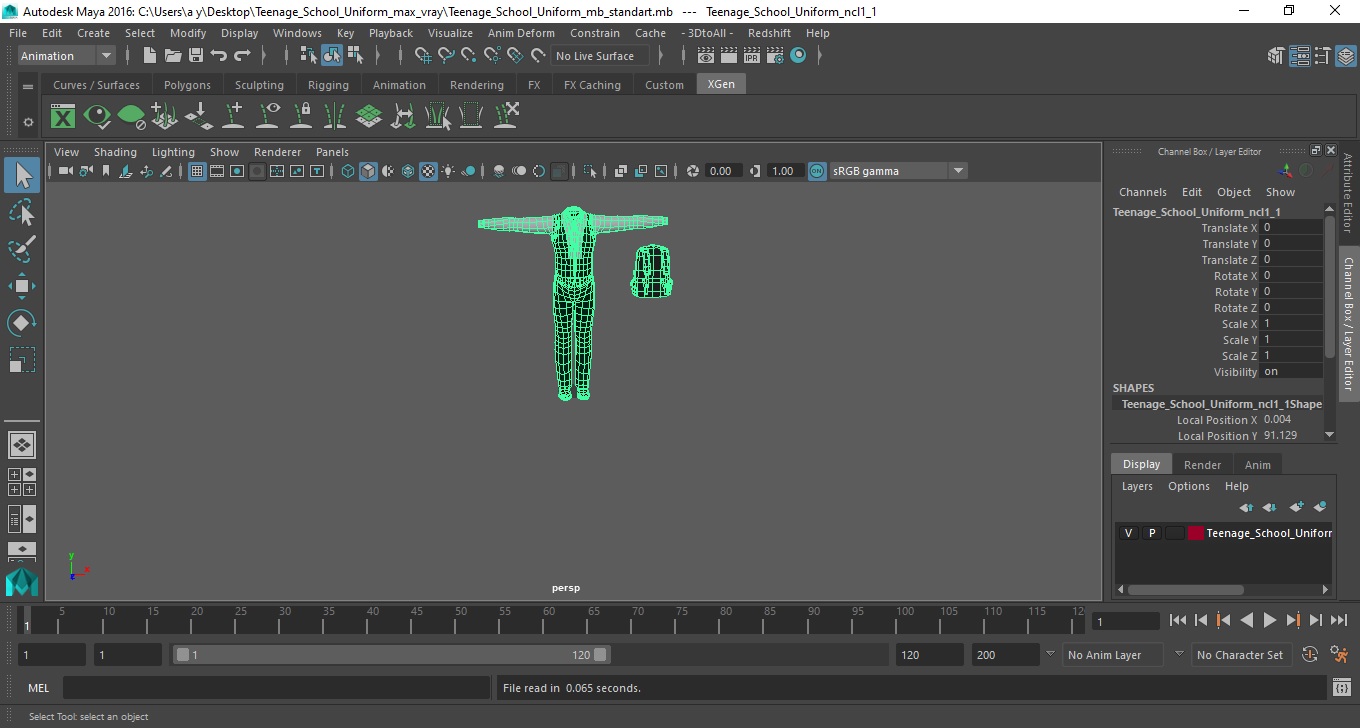Viewport: 1360px width, 728px height.
Task: Click the time range slider bar
Action: click(x=390, y=655)
